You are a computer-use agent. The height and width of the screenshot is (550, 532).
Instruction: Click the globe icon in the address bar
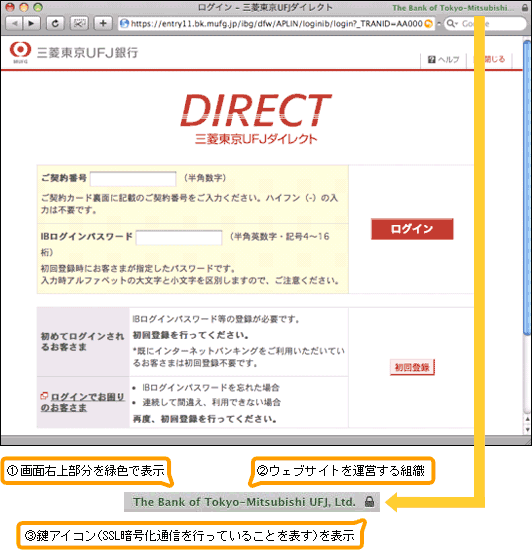(124, 24)
